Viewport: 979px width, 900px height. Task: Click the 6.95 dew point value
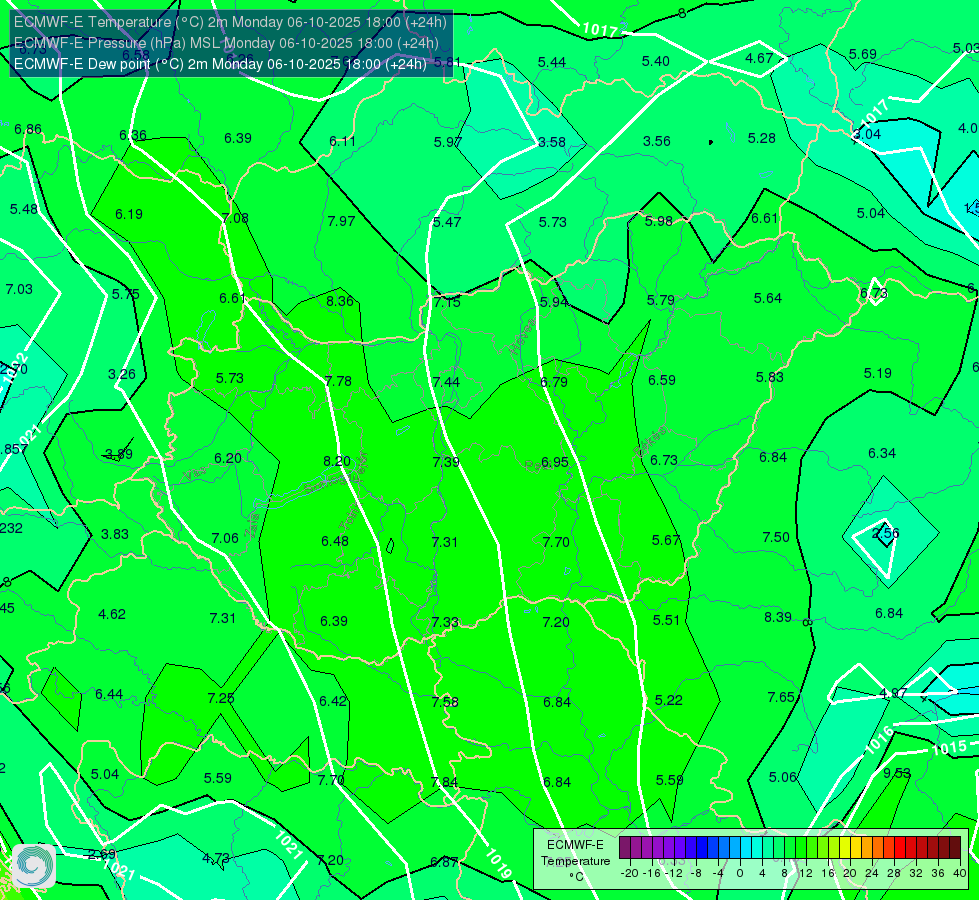click(554, 462)
